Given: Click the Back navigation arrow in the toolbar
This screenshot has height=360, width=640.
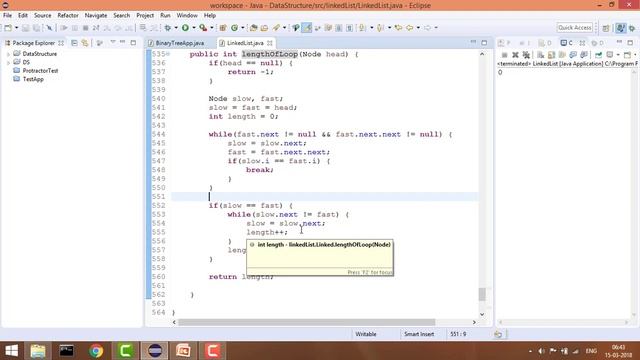Looking at the screenshot, I should (x=409, y=28).
